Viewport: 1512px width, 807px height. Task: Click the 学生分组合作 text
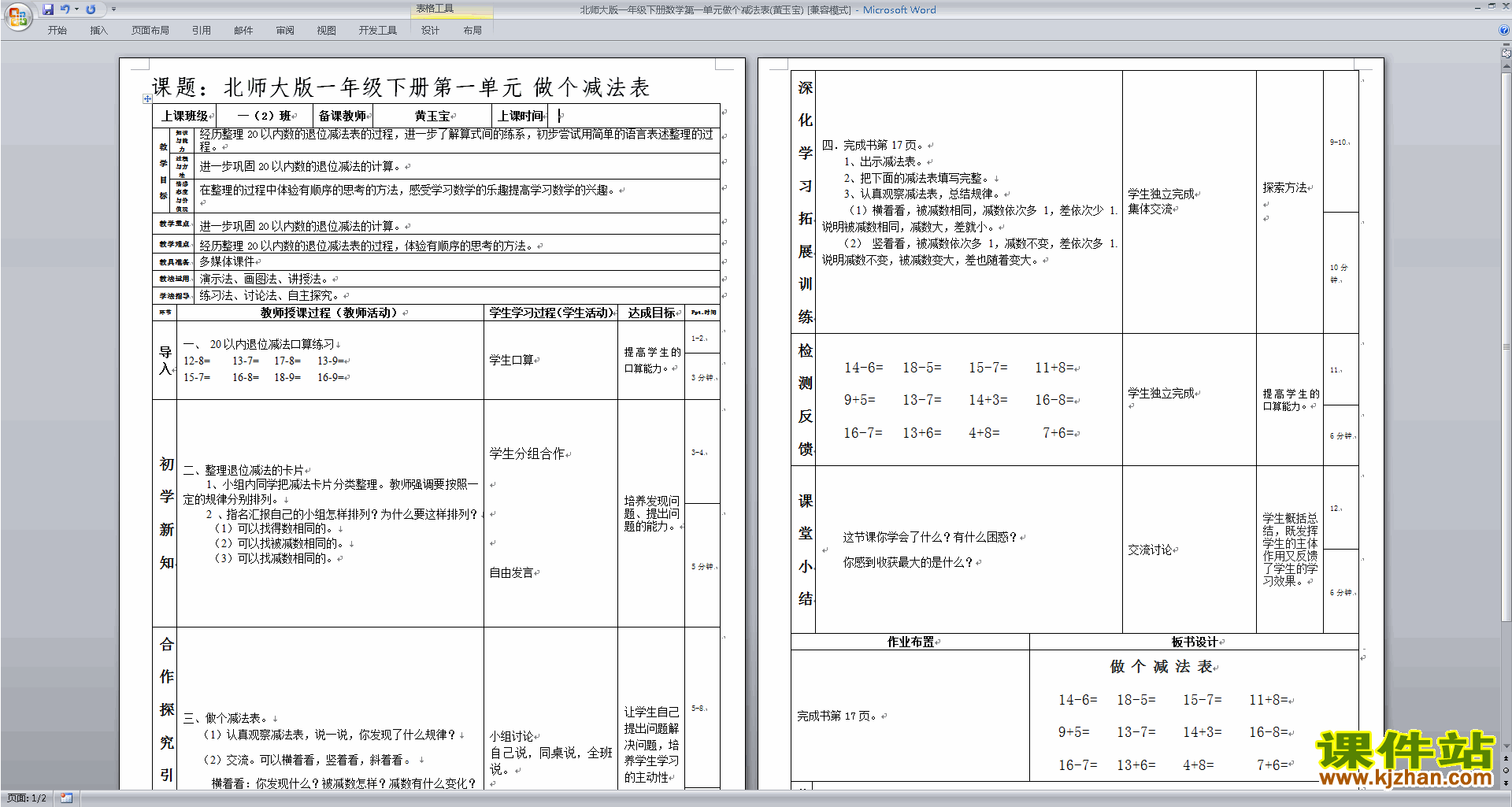(527, 453)
